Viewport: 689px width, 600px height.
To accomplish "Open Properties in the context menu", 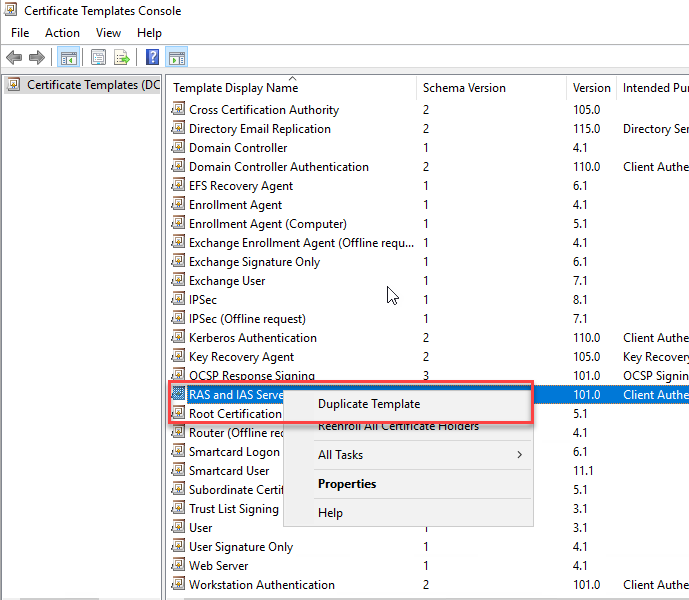I will pos(346,484).
